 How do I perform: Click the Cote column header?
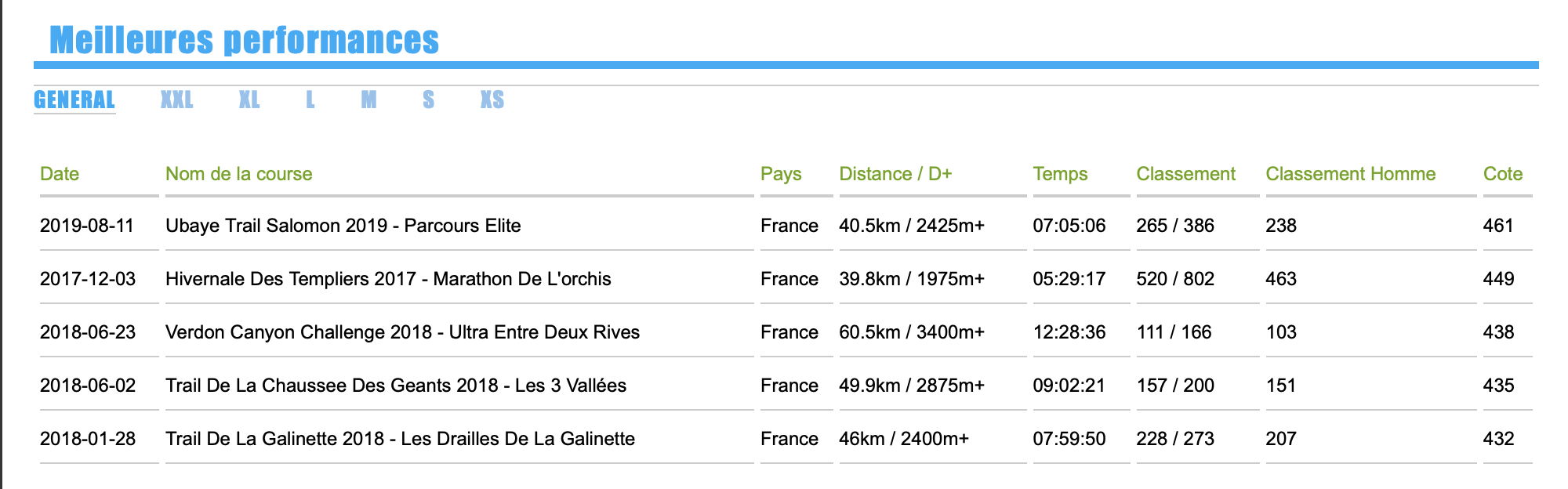tap(1503, 174)
